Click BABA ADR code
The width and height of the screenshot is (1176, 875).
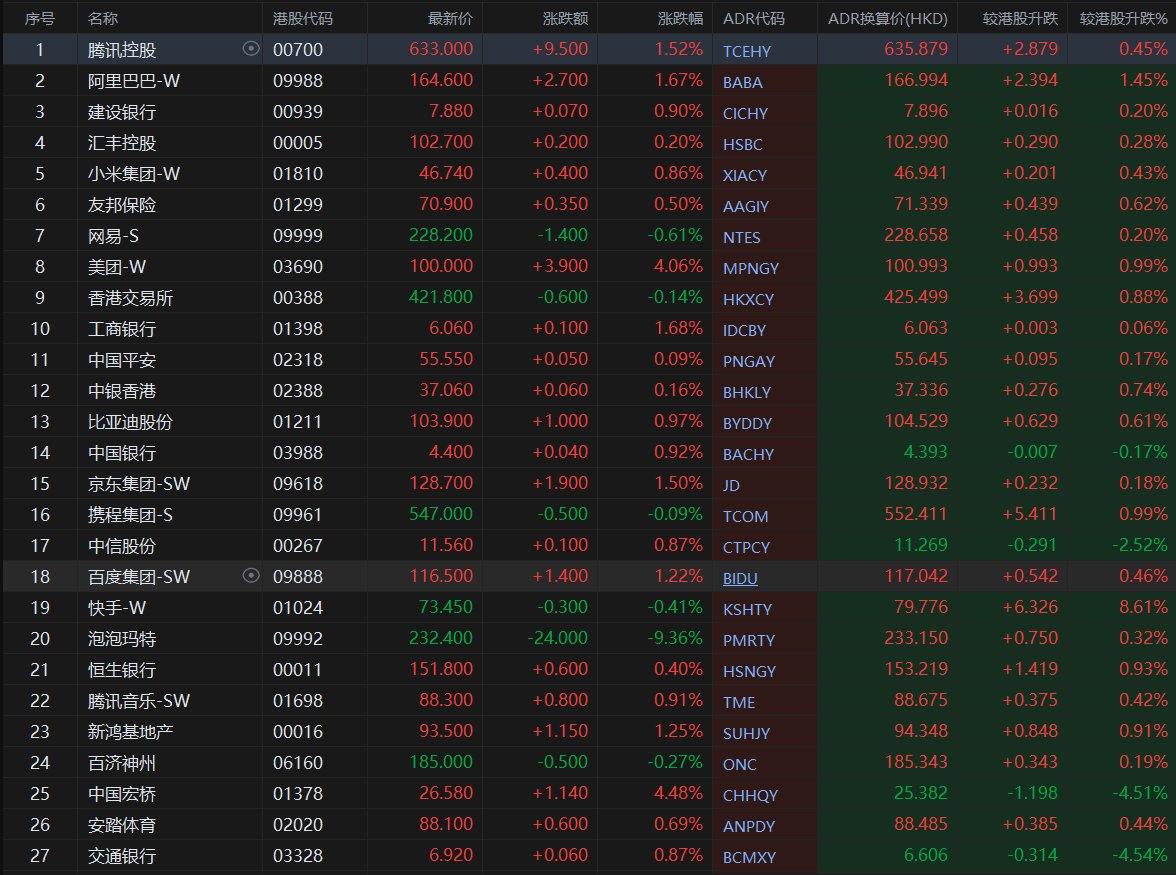(x=743, y=82)
